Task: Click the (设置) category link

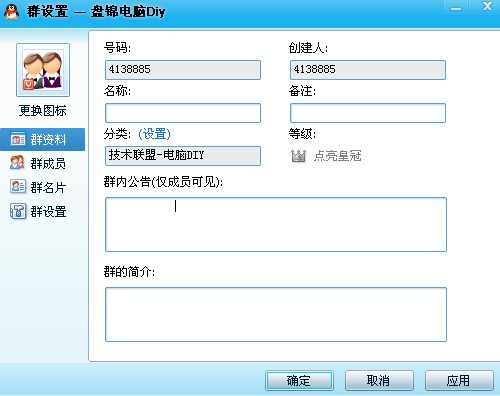Action: coord(154,134)
